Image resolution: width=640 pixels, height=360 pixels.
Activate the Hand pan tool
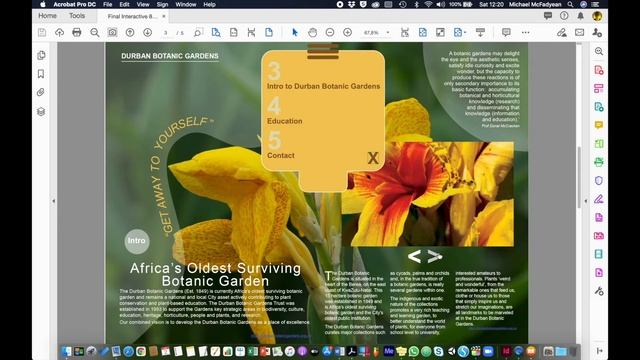pos(313,33)
